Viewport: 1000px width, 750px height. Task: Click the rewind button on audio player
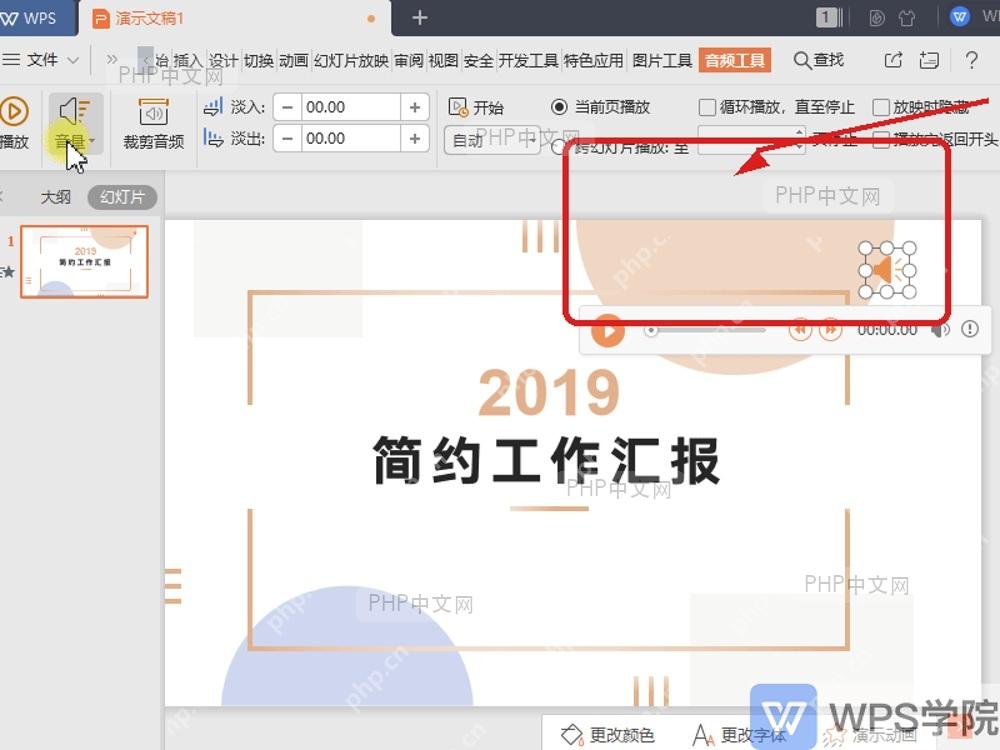point(800,330)
